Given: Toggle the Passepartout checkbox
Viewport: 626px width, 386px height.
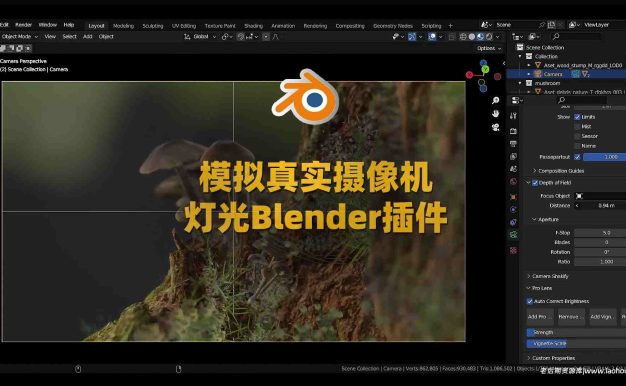Looking at the screenshot, I should [577, 157].
